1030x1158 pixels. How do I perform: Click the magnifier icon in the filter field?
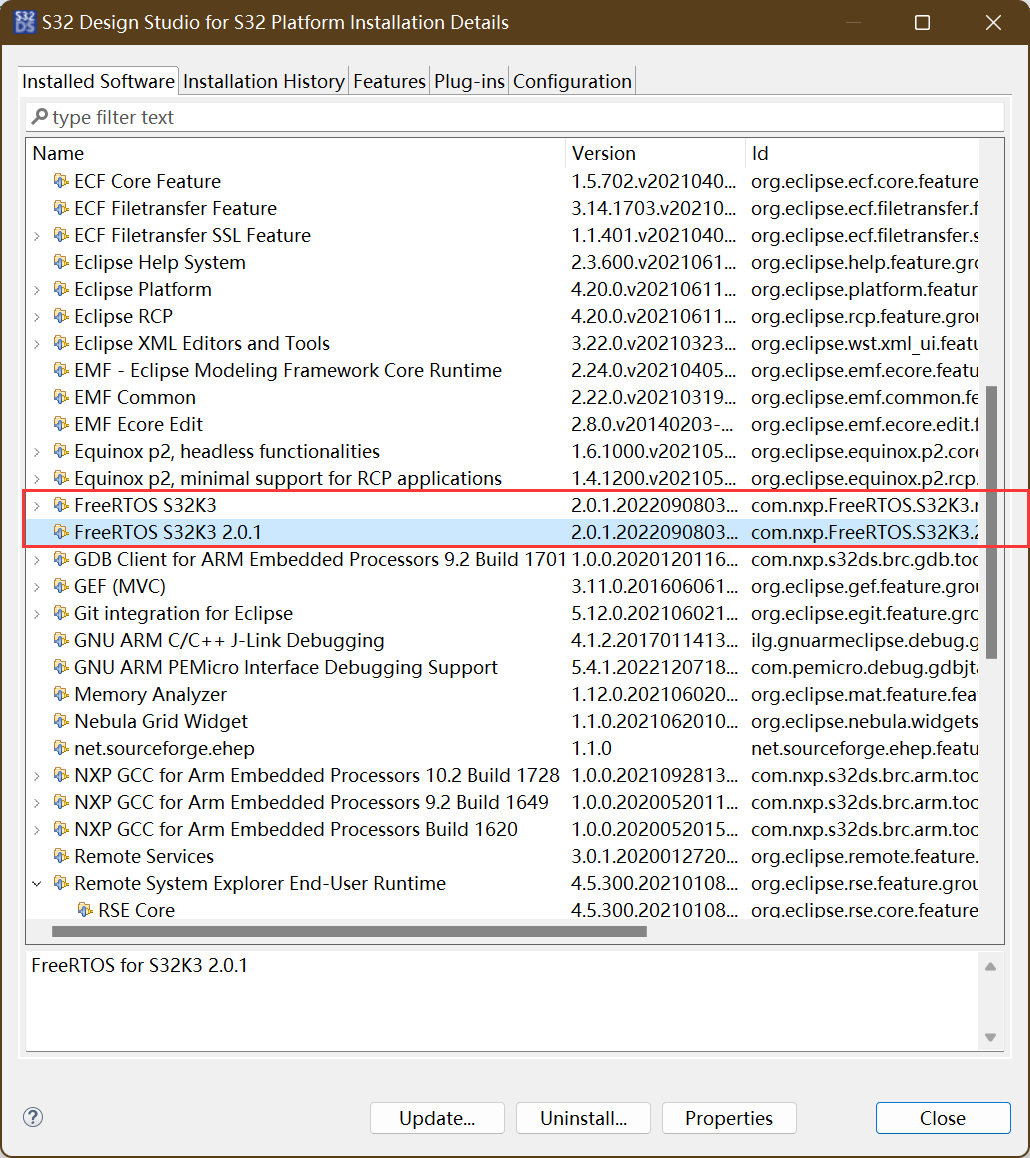39,117
